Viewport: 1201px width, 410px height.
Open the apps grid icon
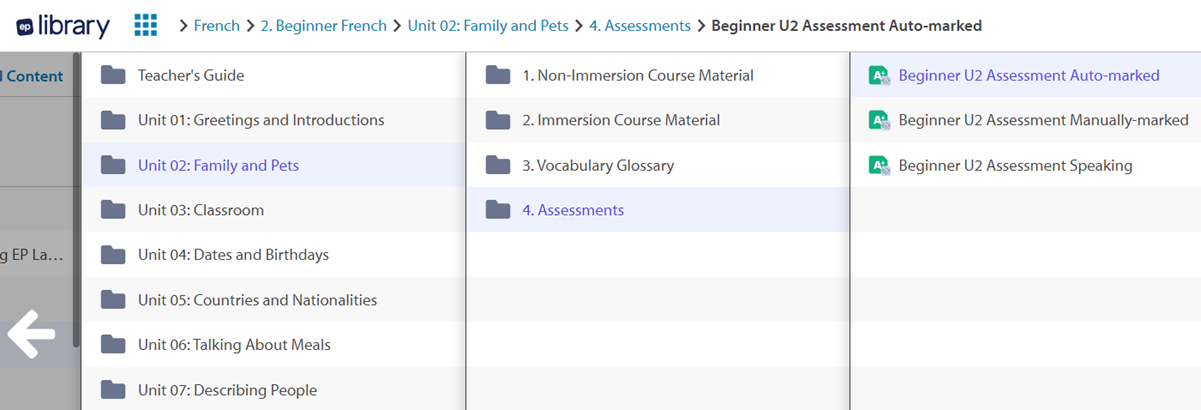point(146,25)
